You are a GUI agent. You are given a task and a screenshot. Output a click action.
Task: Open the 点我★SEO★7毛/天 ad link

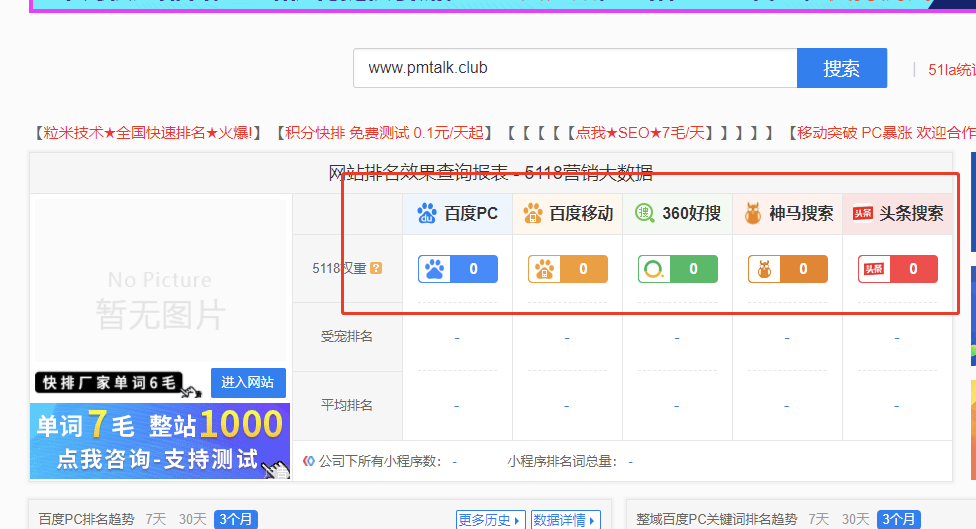(x=640, y=133)
